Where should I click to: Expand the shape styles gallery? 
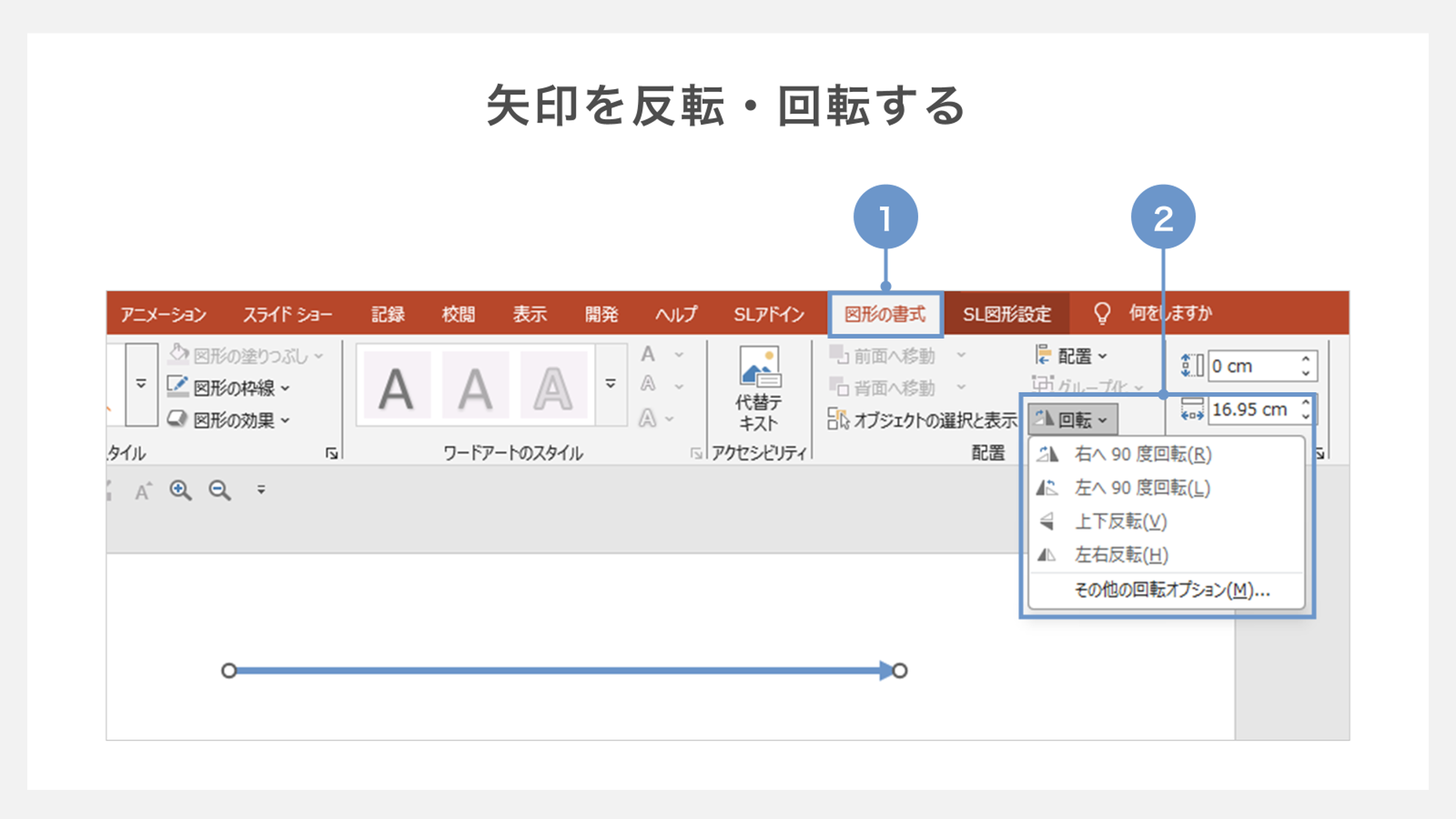(x=141, y=384)
